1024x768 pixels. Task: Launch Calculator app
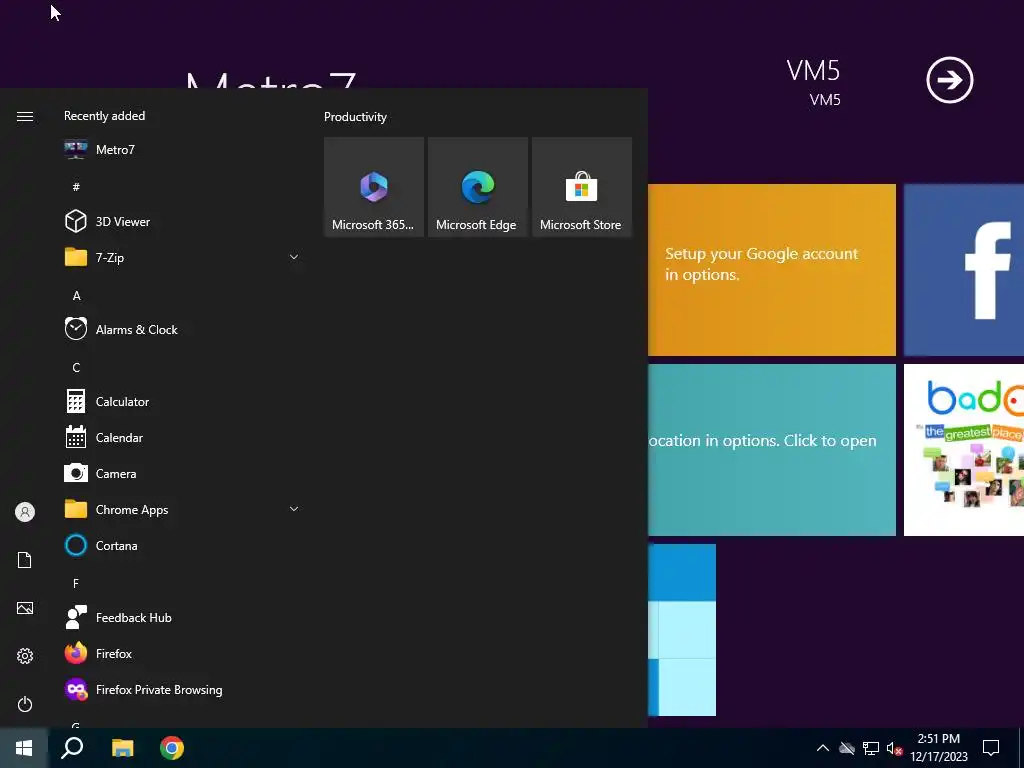click(x=181, y=401)
